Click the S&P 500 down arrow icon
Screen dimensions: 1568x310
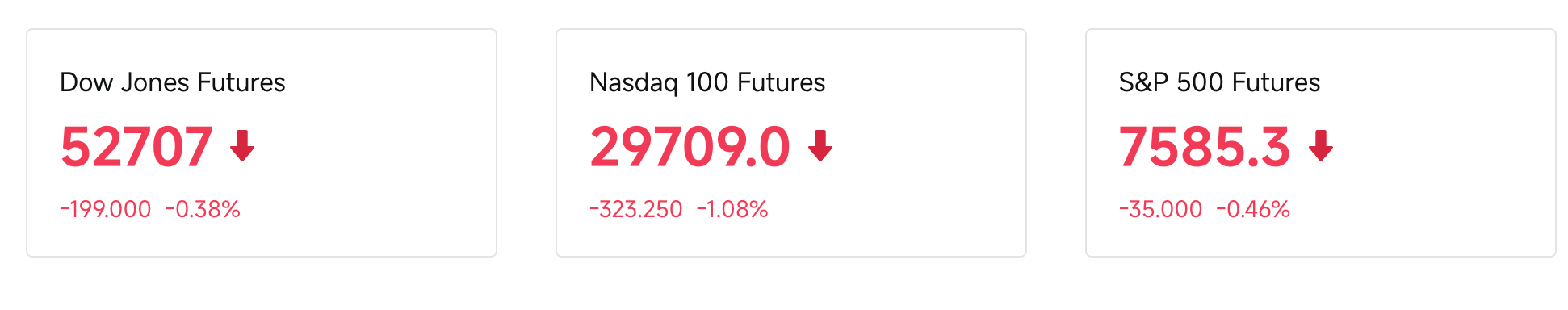click(x=1321, y=146)
